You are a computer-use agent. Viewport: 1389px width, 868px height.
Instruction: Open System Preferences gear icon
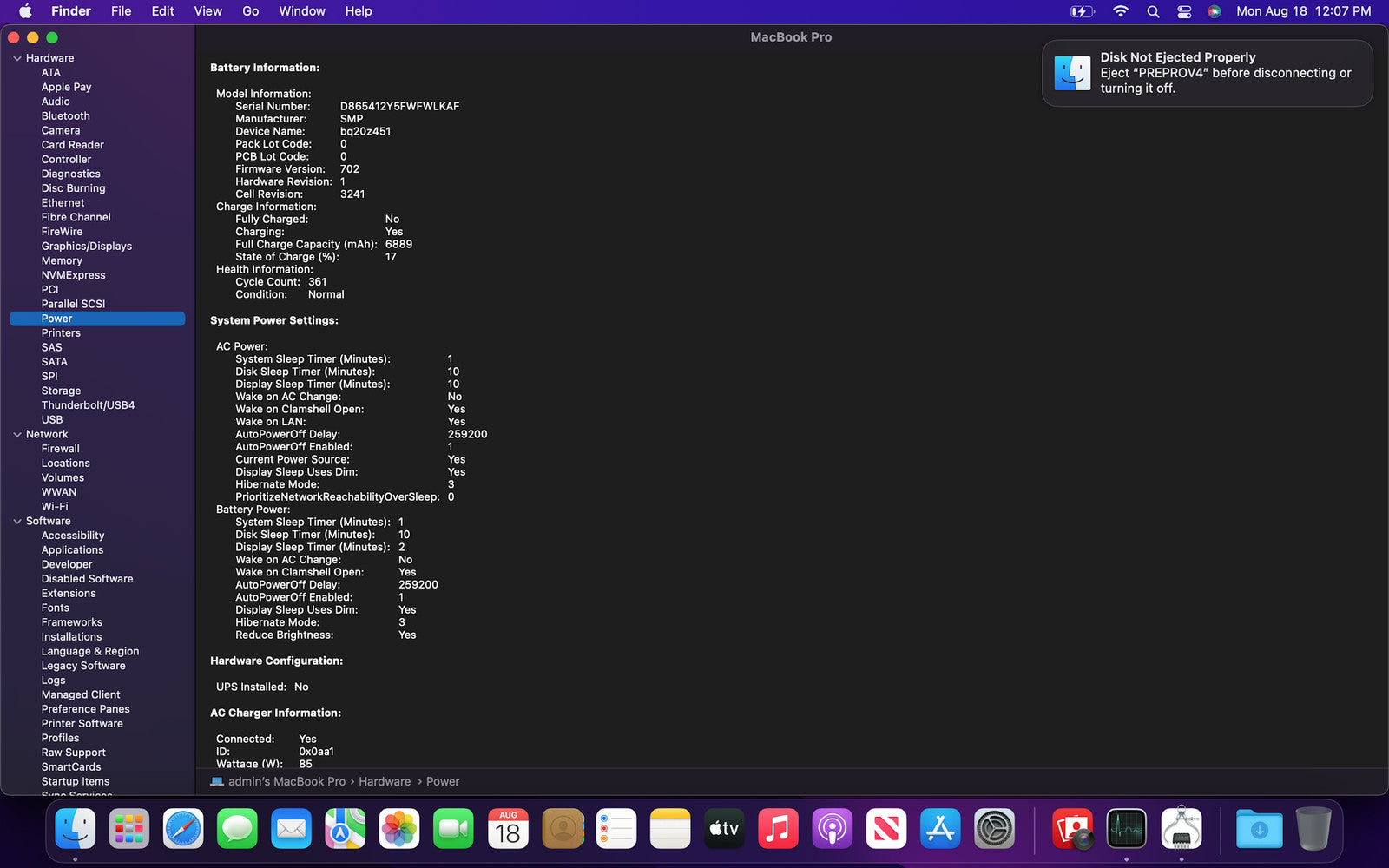pos(994,830)
